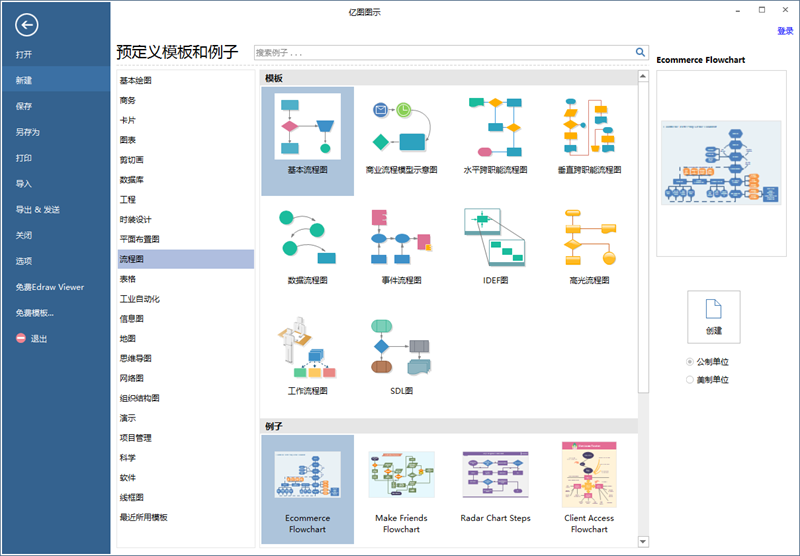Select 地图 category
The image size is (800, 556).
[x=128, y=338]
